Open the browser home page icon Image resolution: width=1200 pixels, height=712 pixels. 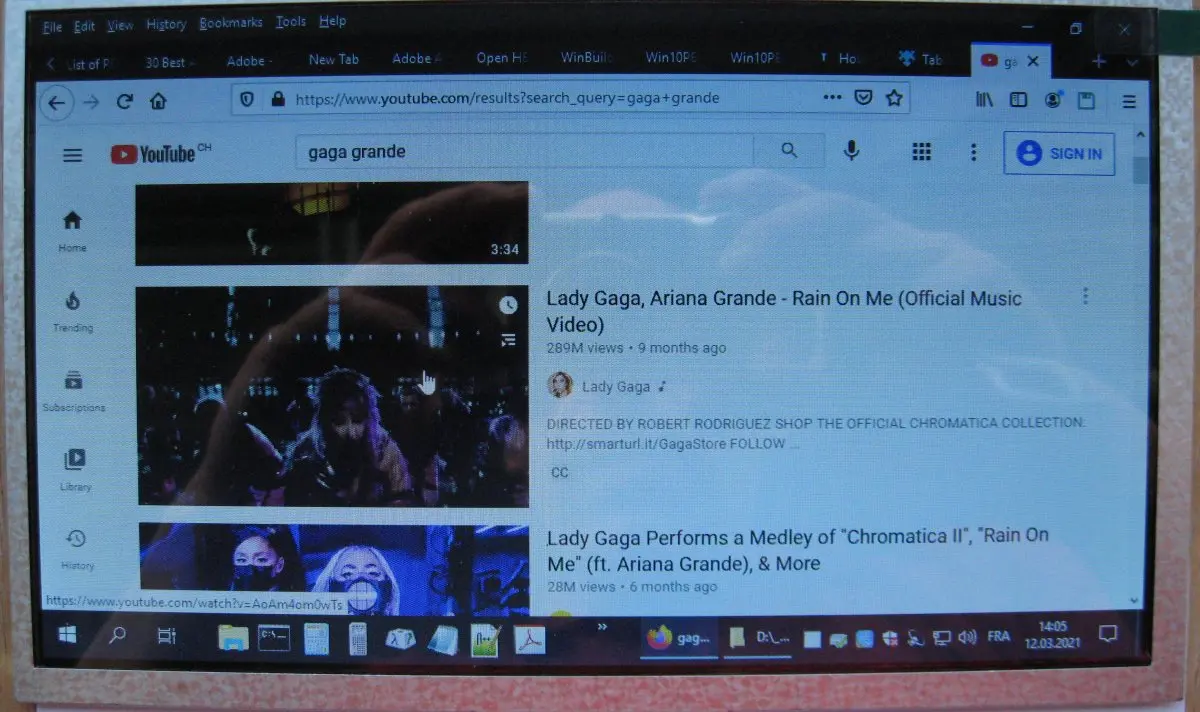click(158, 102)
